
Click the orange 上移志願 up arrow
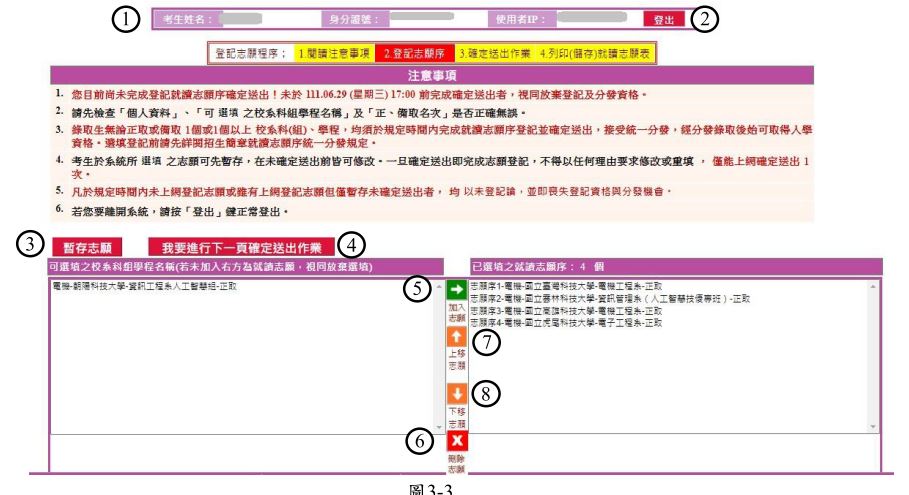point(457,337)
